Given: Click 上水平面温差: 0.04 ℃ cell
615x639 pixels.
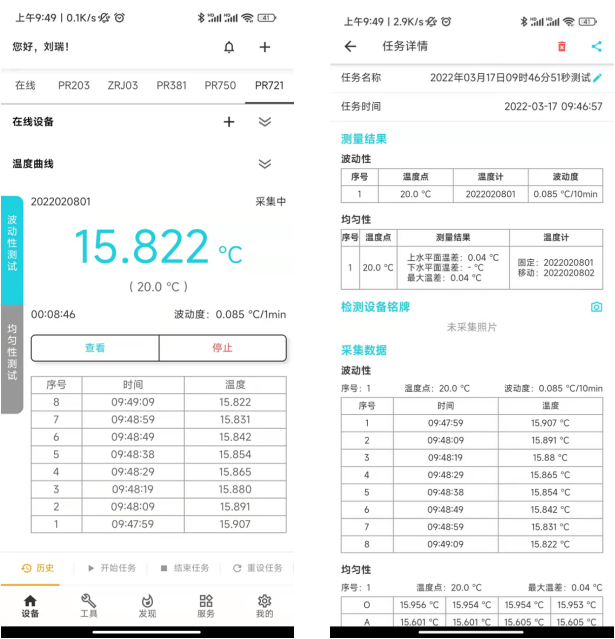Looking at the screenshot, I should [452, 258].
